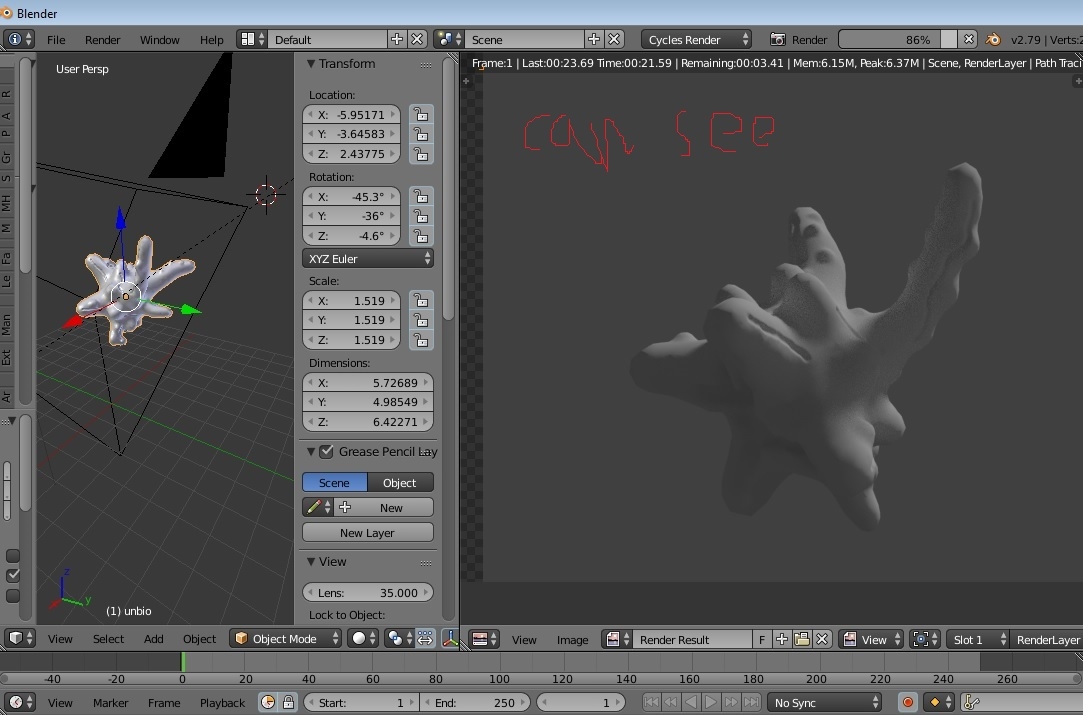Open the Render menu in the top bar
Screen dimensions: 1083x715
pos(102,40)
